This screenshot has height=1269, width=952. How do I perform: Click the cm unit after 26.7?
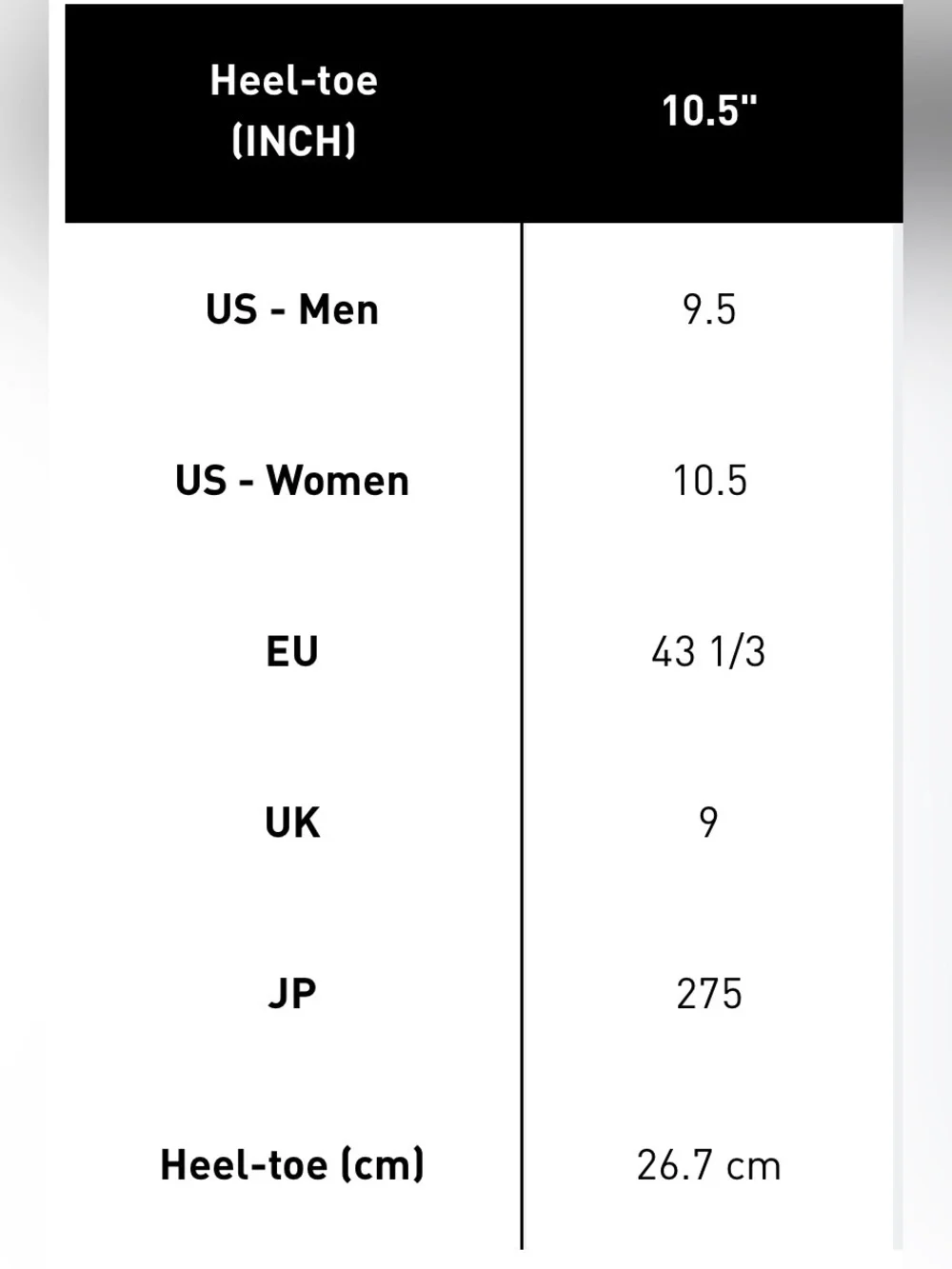coord(753,1168)
